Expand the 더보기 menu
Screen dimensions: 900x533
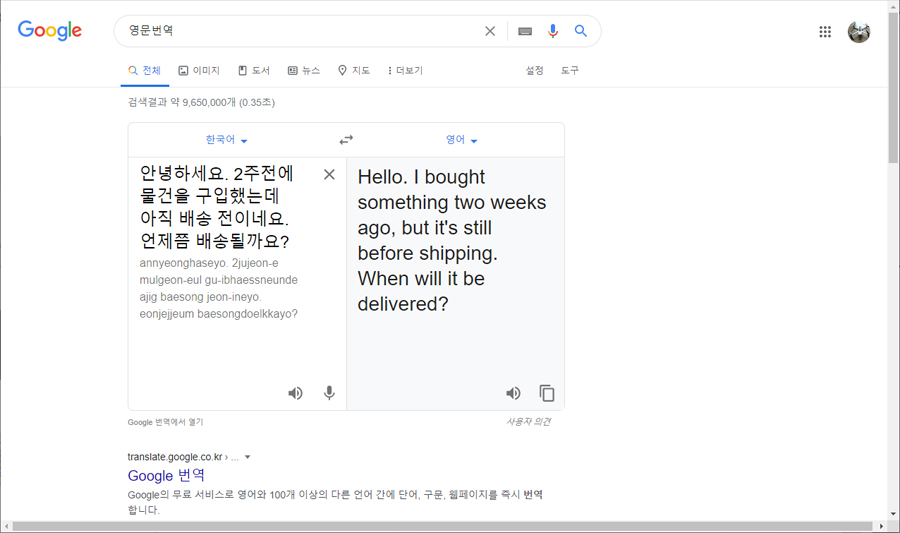coord(405,71)
